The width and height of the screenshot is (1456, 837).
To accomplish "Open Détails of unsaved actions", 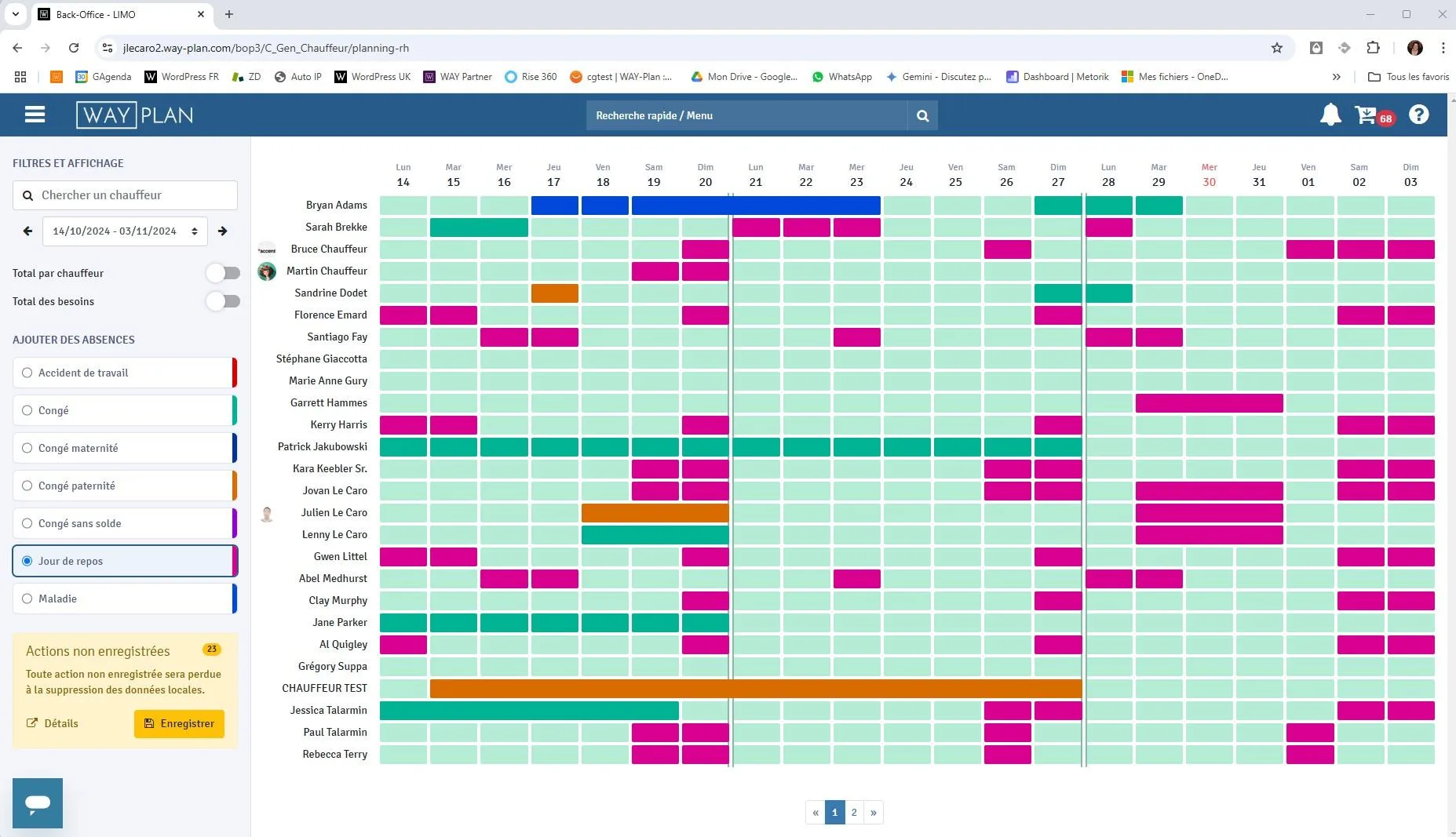I will 53,723.
